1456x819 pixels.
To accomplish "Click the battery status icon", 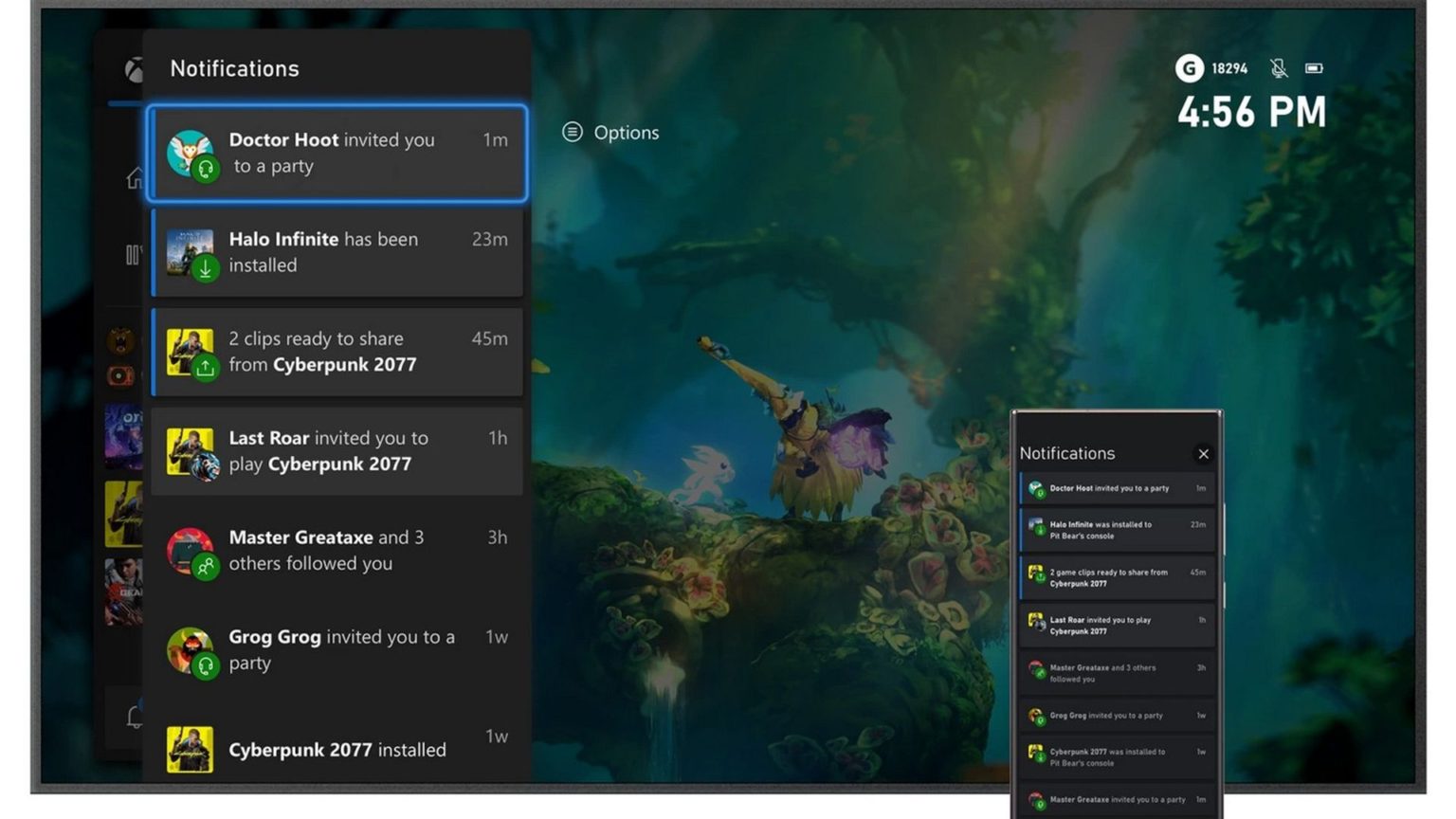I will click(x=1314, y=68).
